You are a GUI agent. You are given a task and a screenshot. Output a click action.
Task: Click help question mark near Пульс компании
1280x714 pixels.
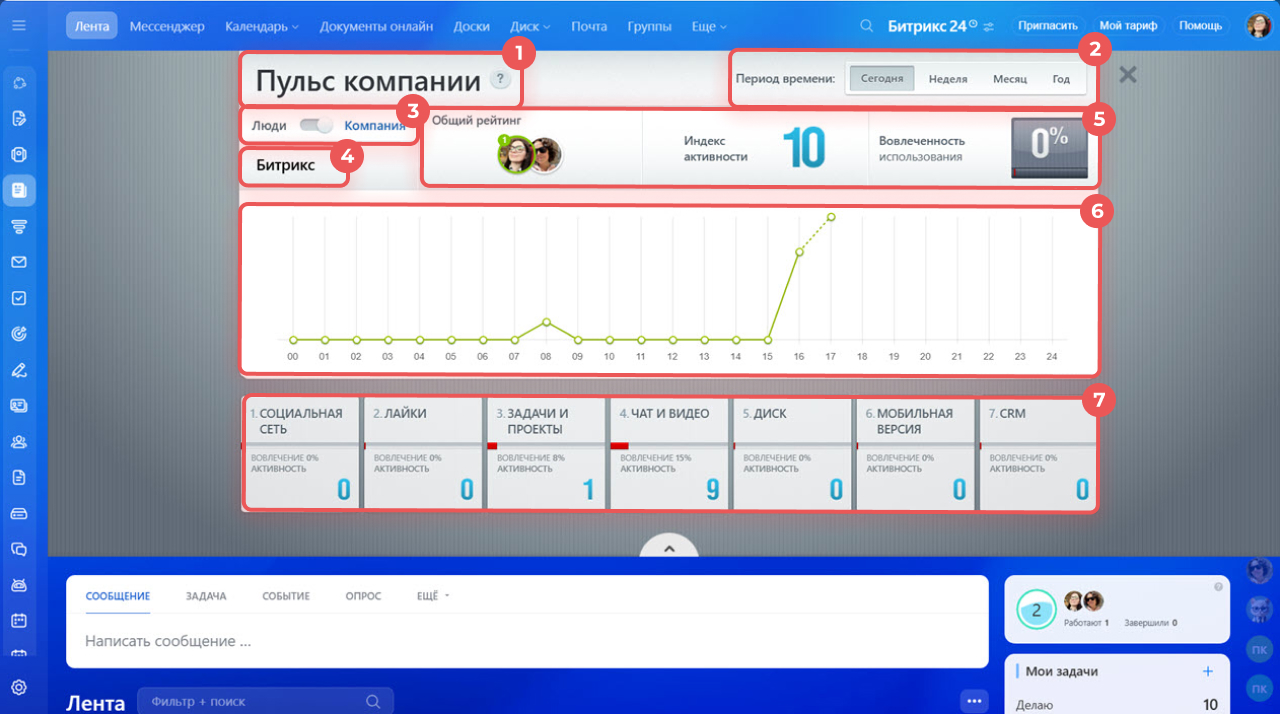[501, 80]
